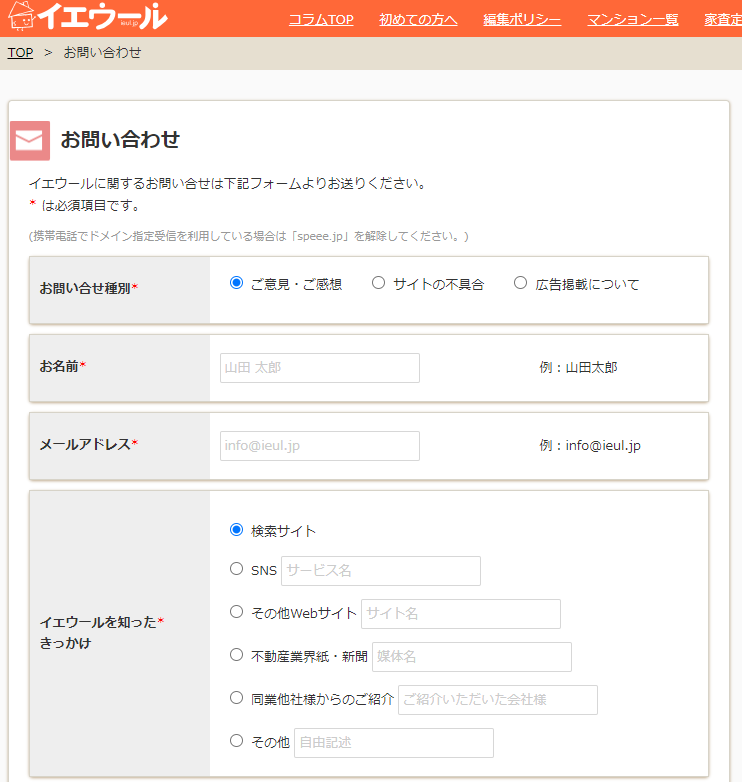
Task: Click the ご紹介いただいた会社様 text field
Action: tap(498, 700)
